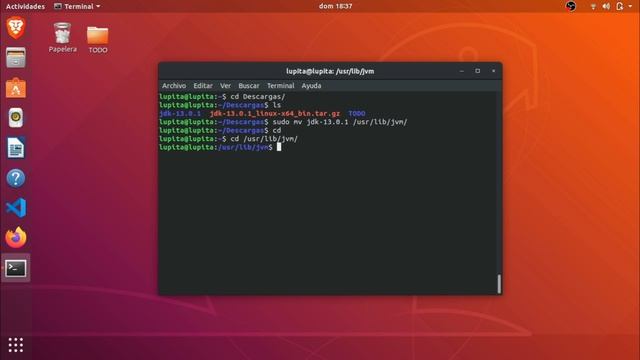Open the volume indicator in top bar
Viewport: 640px width, 360px height.
coord(606,6)
